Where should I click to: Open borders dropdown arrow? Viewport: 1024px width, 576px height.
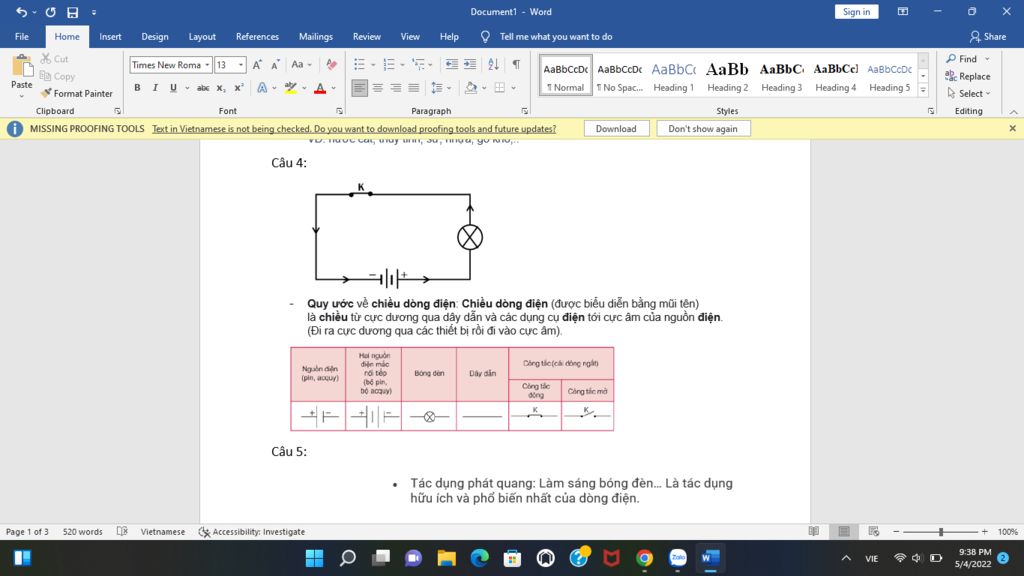tap(513, 88)
